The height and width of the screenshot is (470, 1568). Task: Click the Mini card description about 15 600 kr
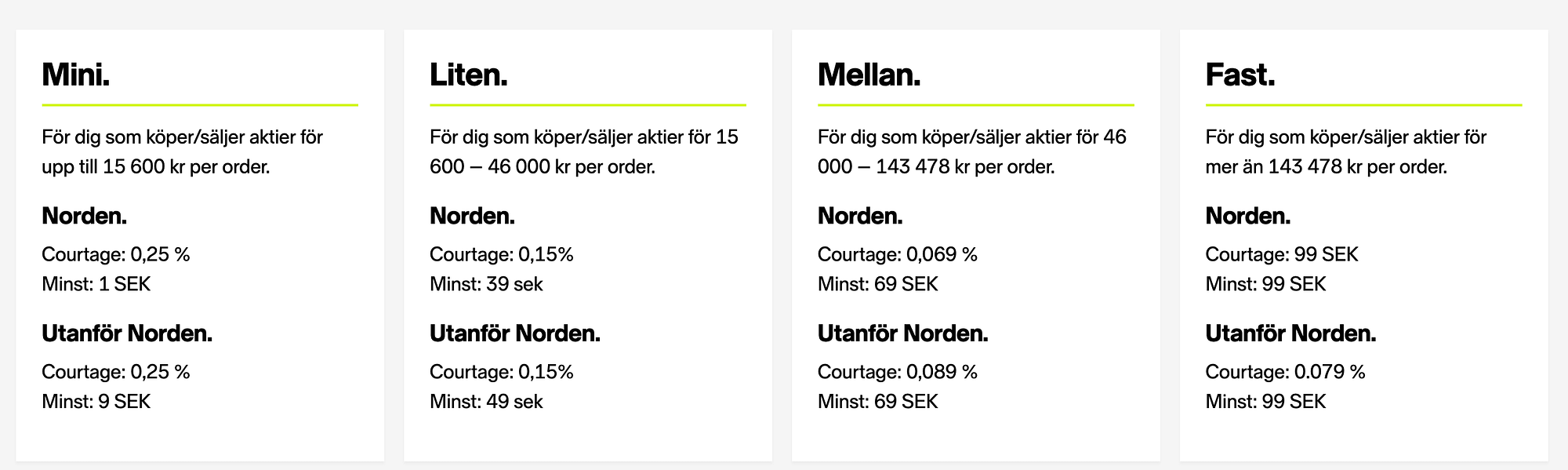click(183, 151)
